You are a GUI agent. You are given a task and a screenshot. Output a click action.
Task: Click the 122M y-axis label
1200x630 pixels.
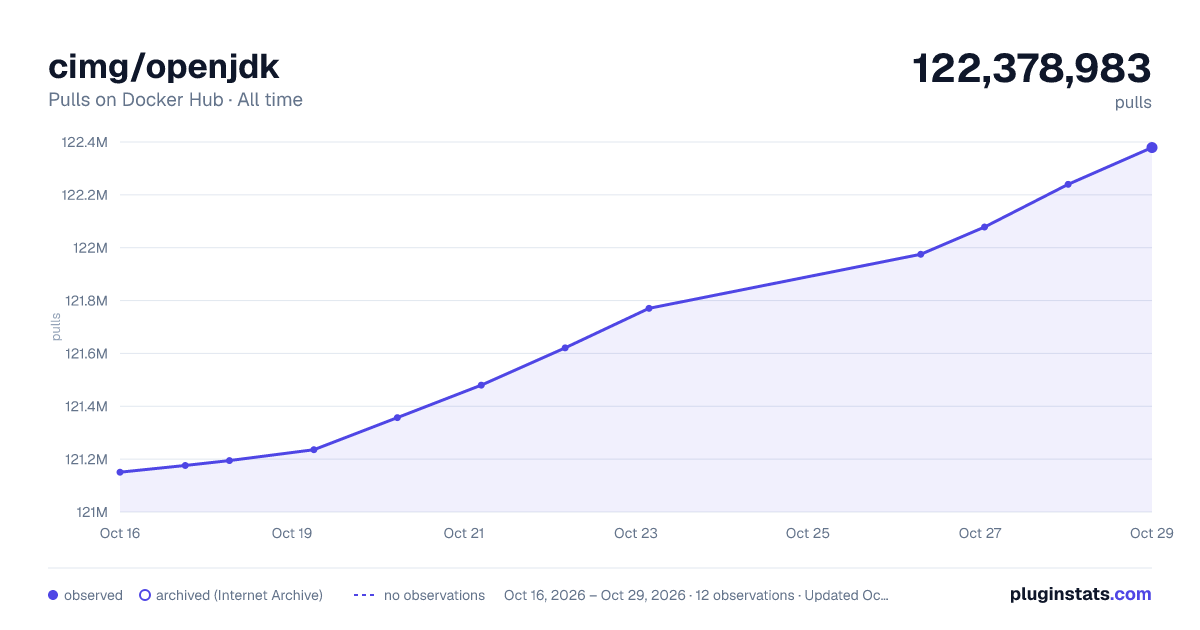click(89, 248)
